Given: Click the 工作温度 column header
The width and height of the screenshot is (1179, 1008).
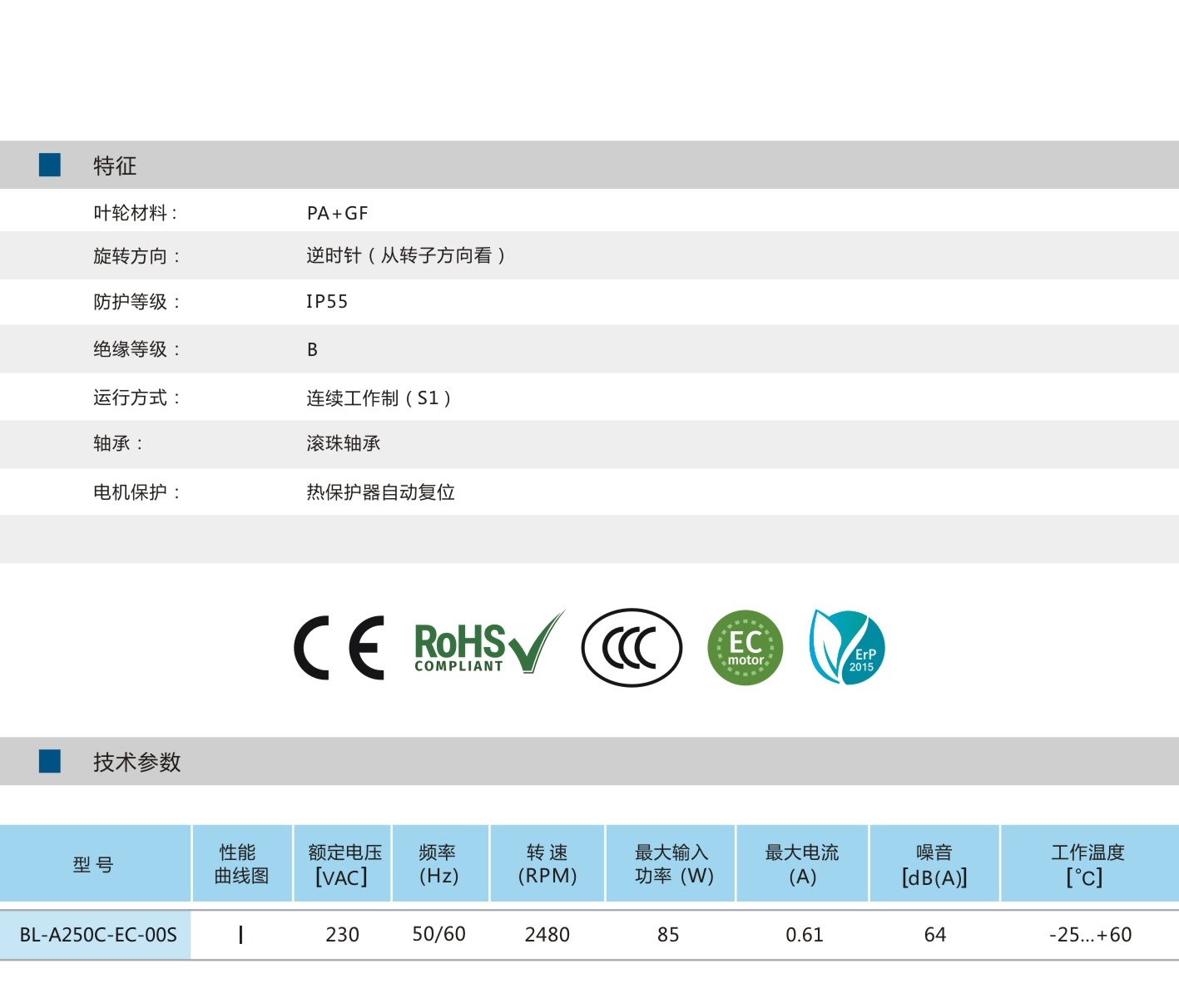Looking at the screenshot, I should pos(1087,864).
